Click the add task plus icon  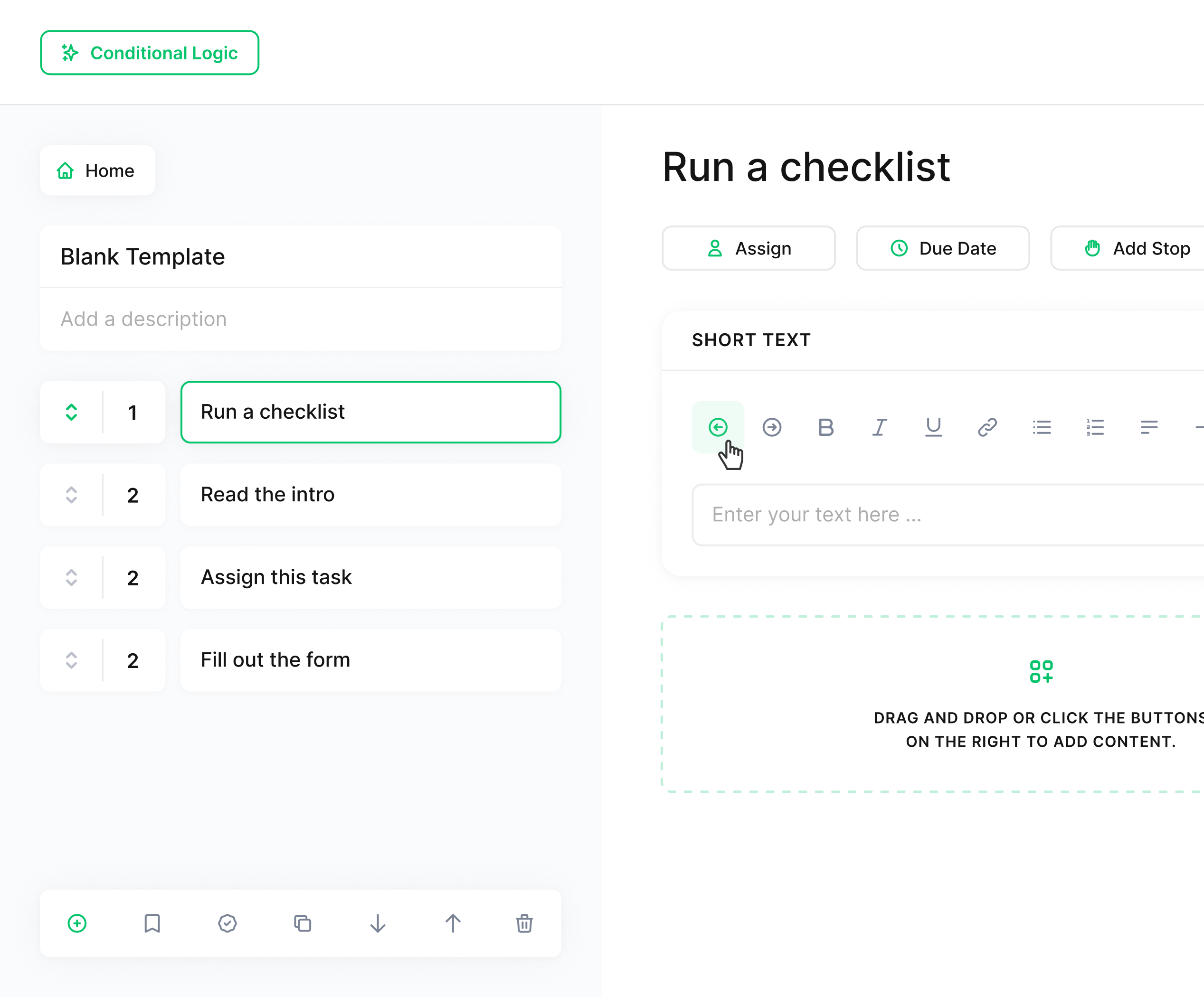pyautogui.click(x=77, y=923)
